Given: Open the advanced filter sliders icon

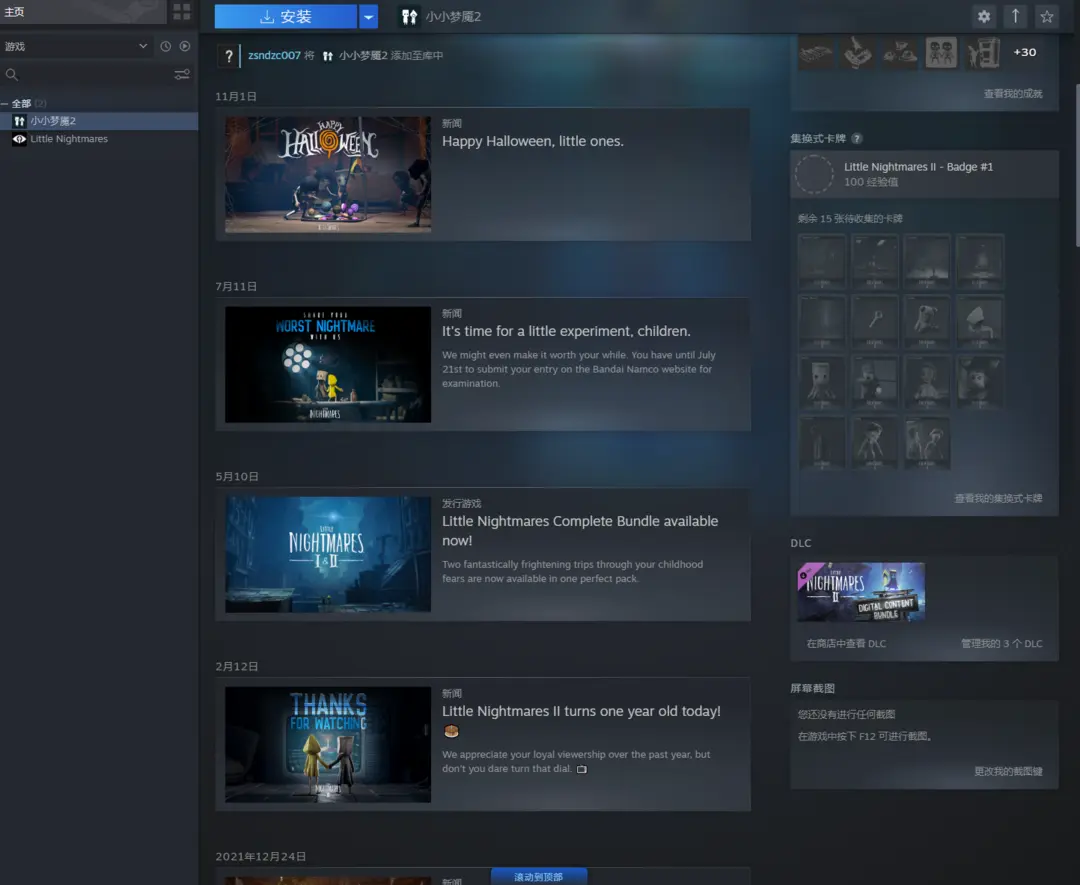Looking at the screenshot, I should click(x=182, y=74).
